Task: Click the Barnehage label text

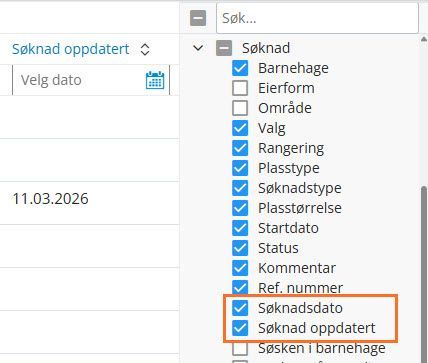Action: pos(293,69)
